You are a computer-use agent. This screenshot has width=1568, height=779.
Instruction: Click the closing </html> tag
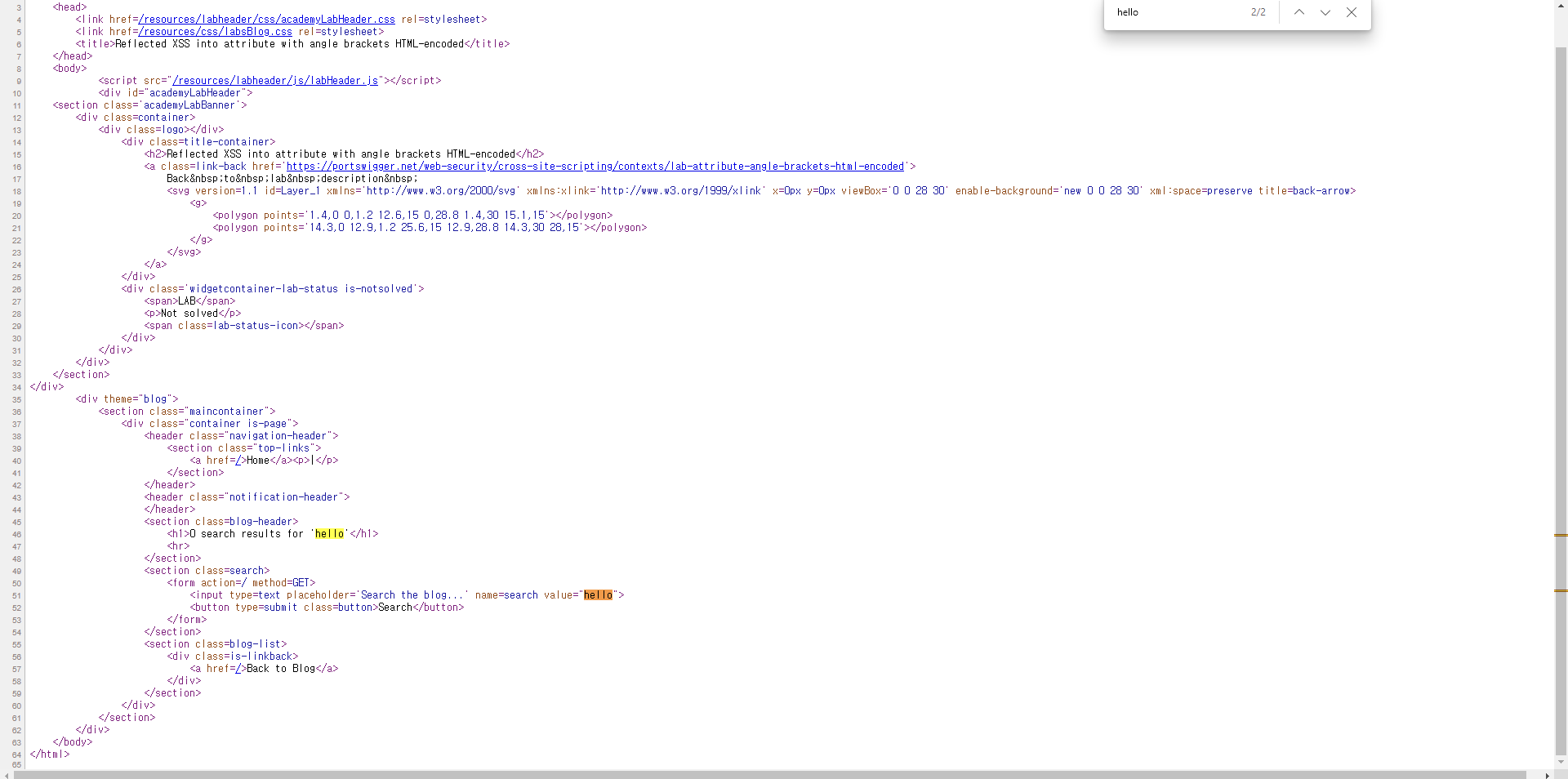[x=50, y=755]
